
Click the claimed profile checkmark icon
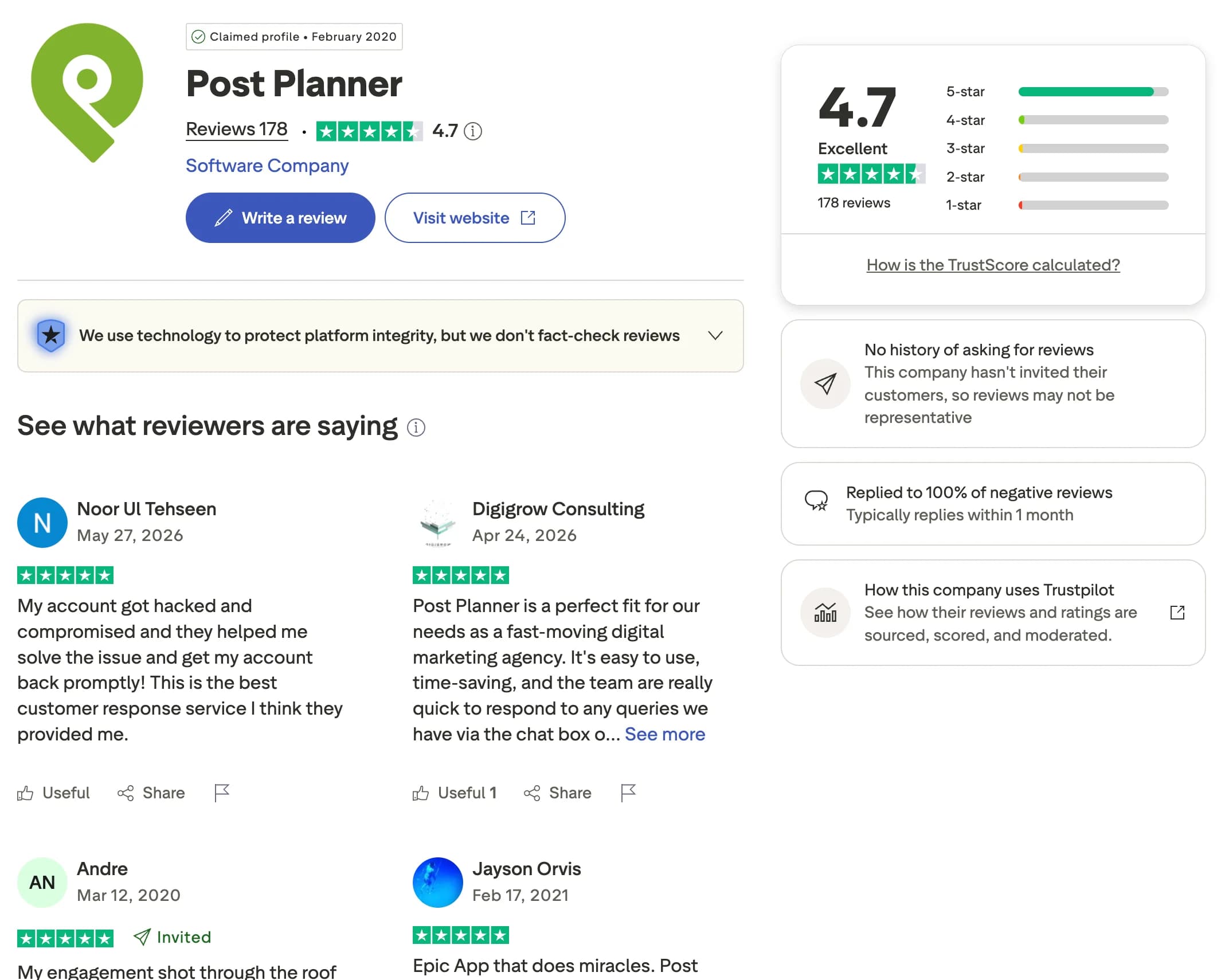tap(198, 37)
